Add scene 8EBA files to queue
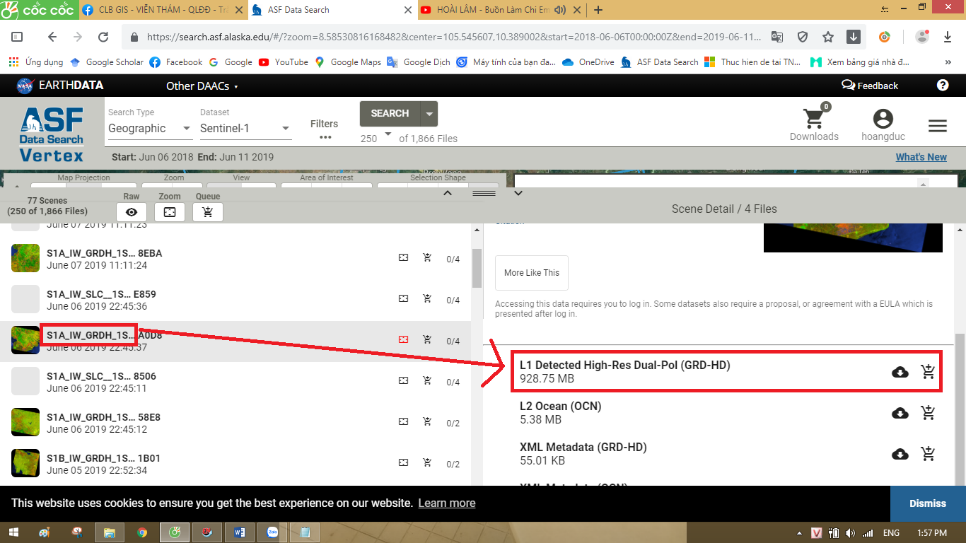 [427, 258]
